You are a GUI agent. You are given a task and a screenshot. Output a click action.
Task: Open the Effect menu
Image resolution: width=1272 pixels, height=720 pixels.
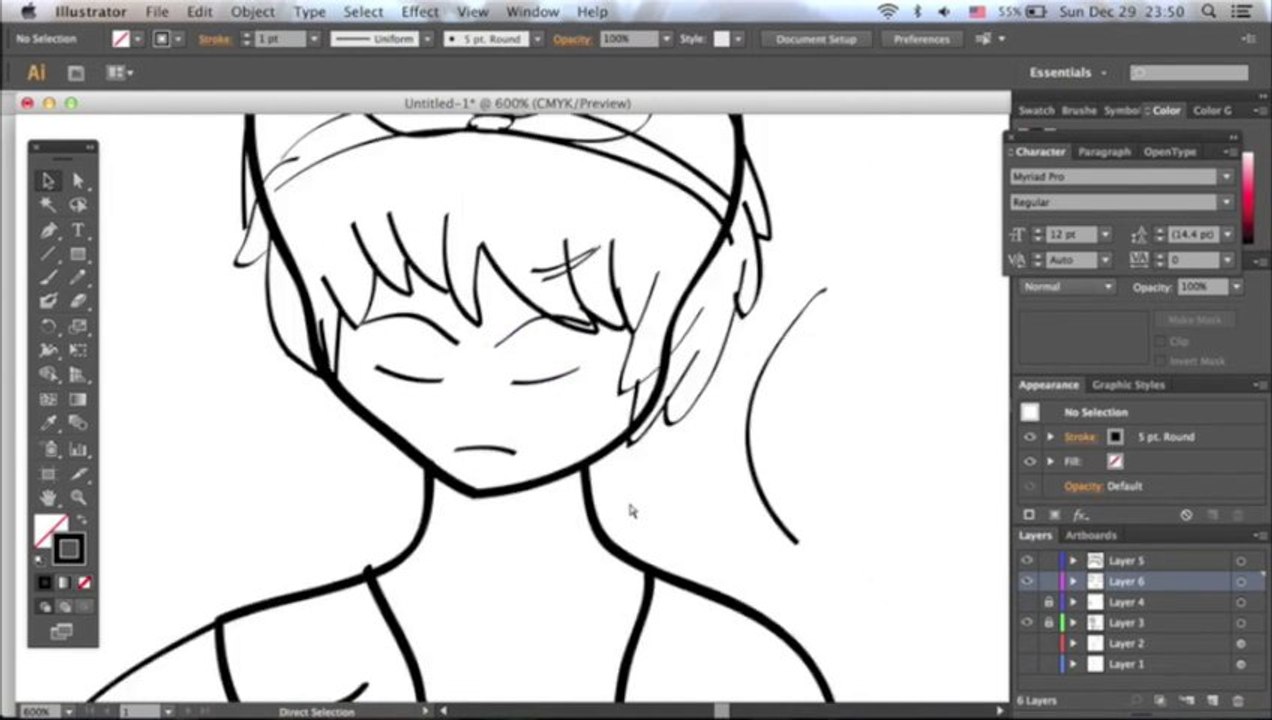click(x=420, y=12)
